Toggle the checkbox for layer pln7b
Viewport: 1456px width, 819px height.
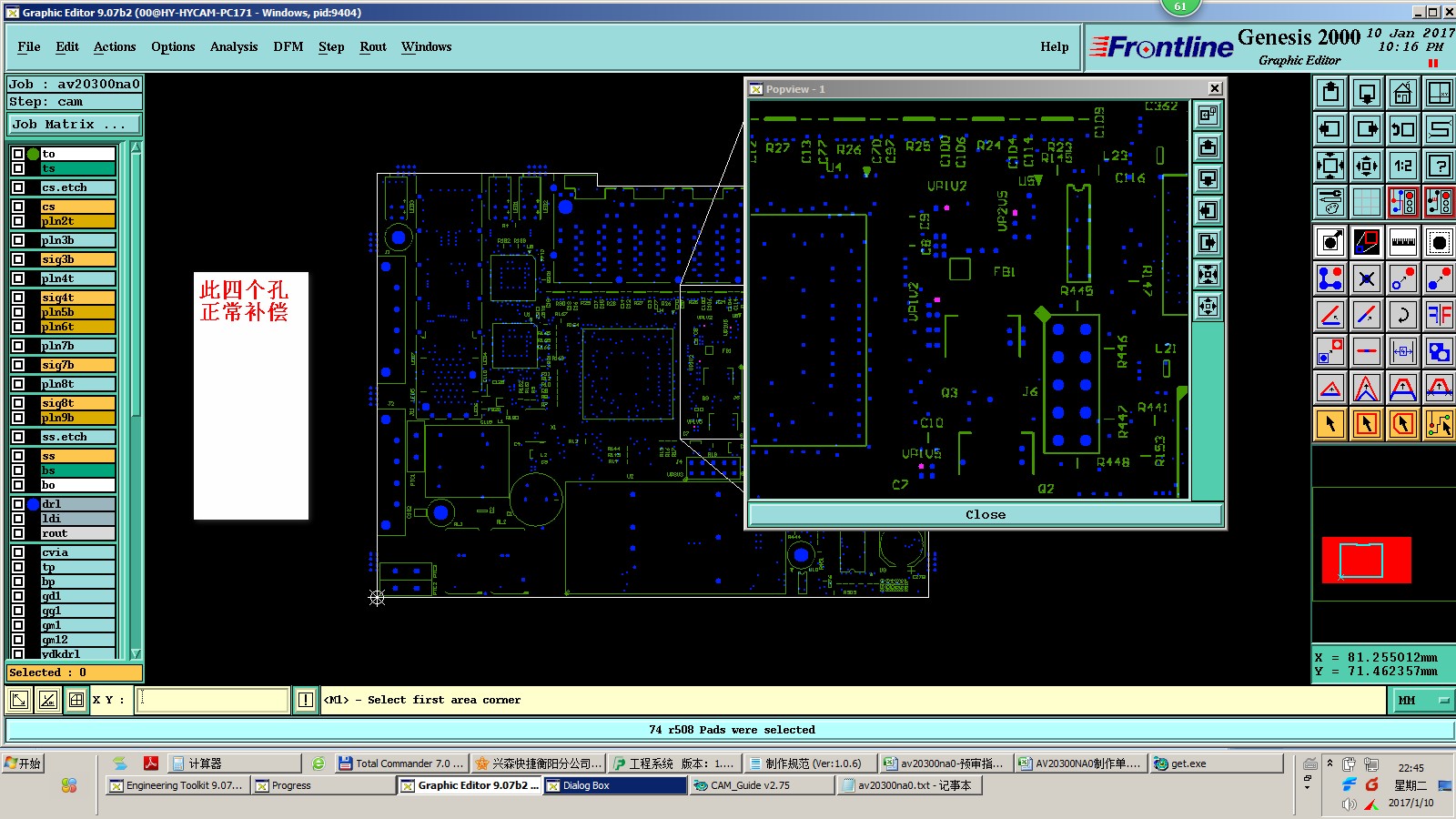(17, 346)
